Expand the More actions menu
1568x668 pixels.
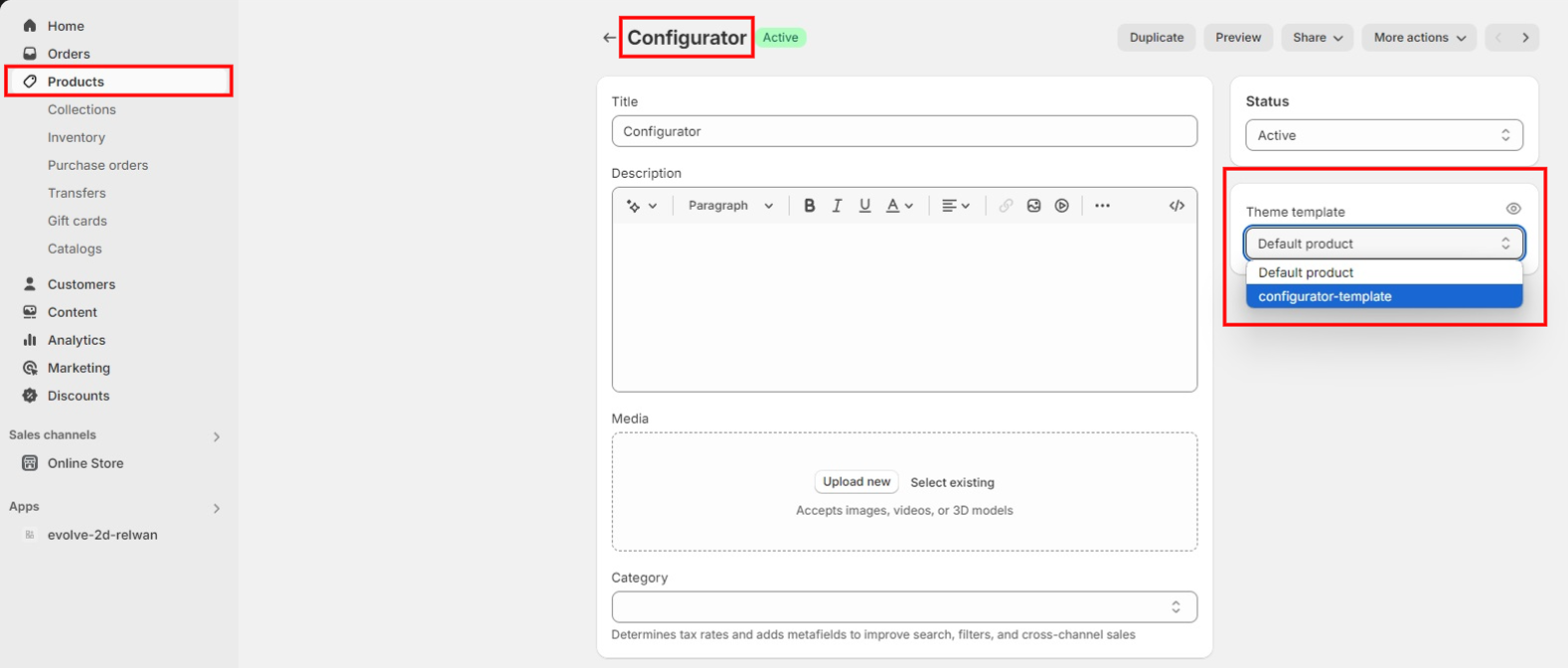pos(1418,38)
